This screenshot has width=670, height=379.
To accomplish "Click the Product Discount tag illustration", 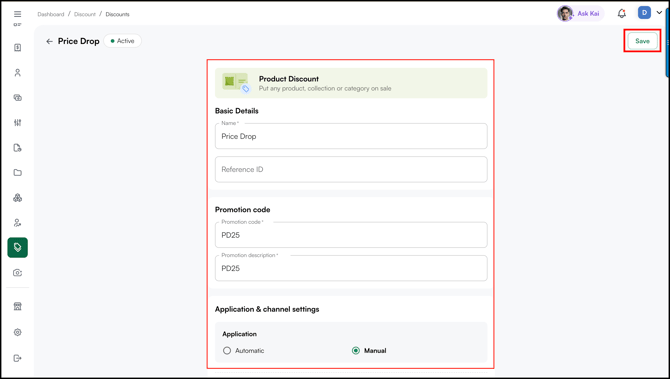I will 236,82.
